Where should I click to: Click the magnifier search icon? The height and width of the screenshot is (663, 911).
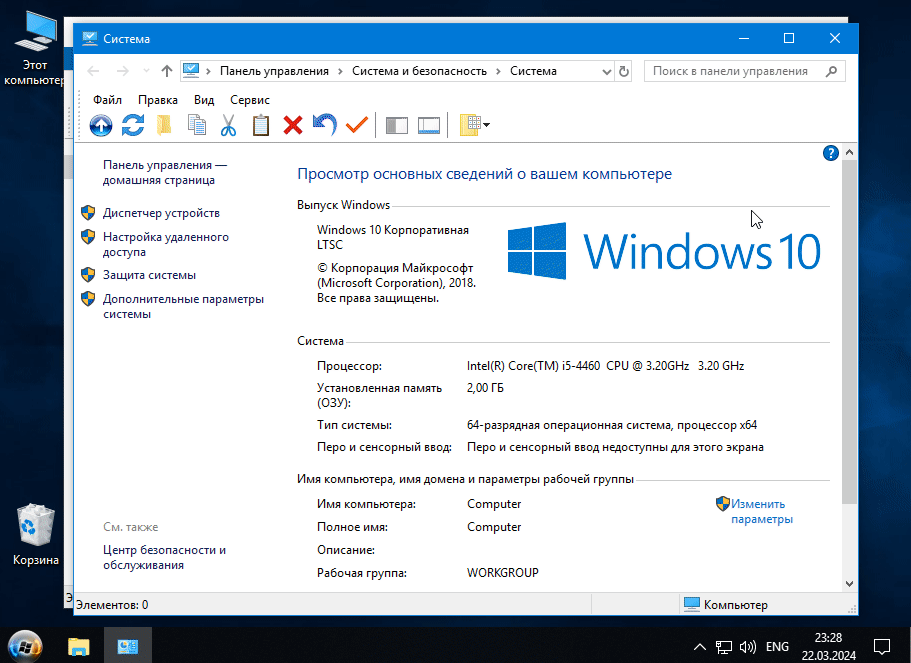tap(831, 71)
